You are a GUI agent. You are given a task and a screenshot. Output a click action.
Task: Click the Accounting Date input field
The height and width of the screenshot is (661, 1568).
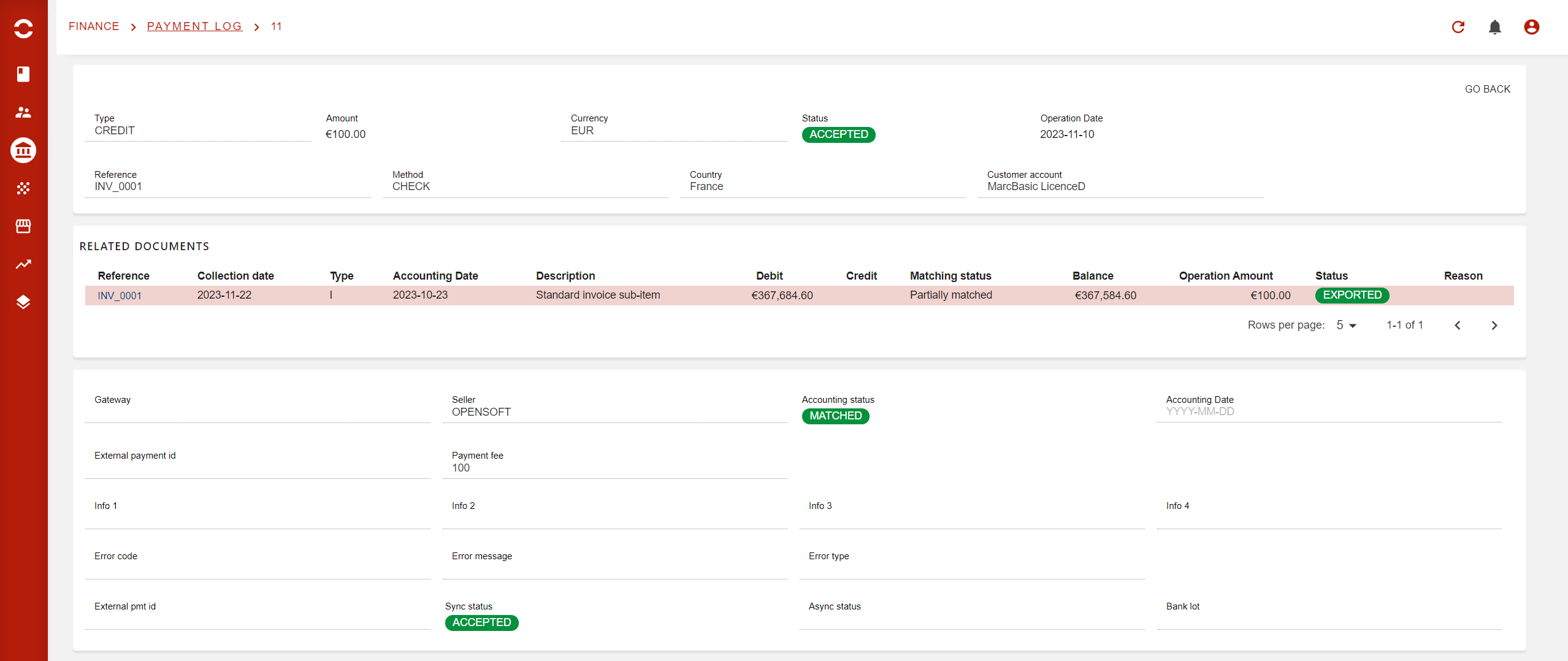tap(1328, 411)
